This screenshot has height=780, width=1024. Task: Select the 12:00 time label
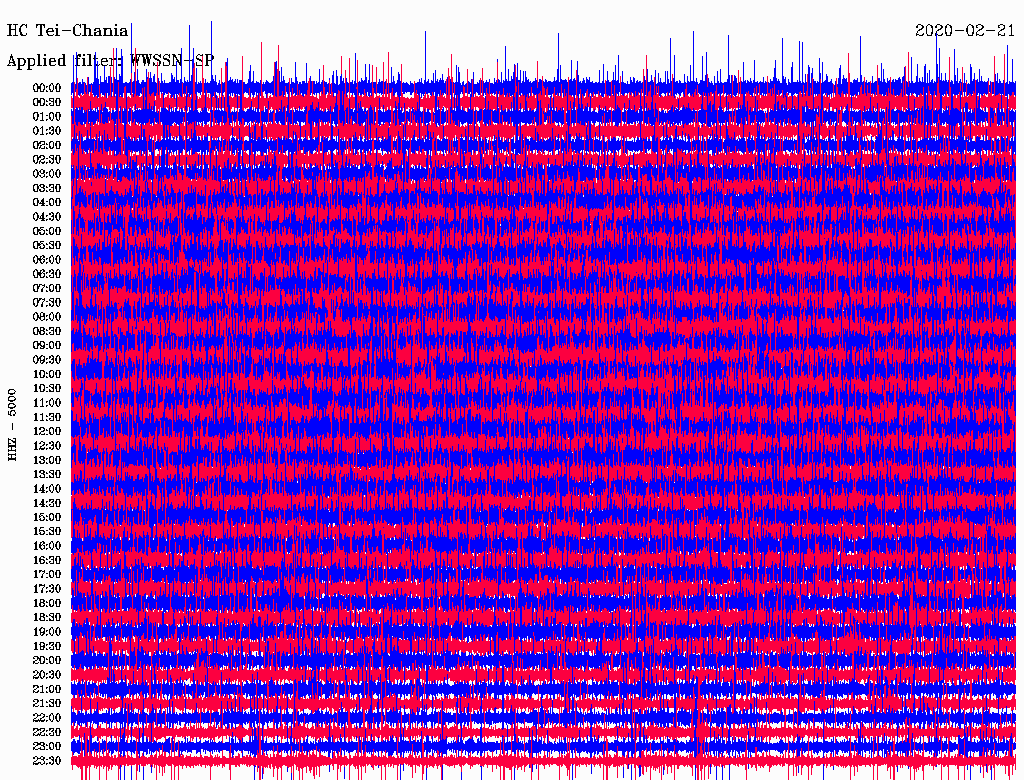(x=47, y=431)
